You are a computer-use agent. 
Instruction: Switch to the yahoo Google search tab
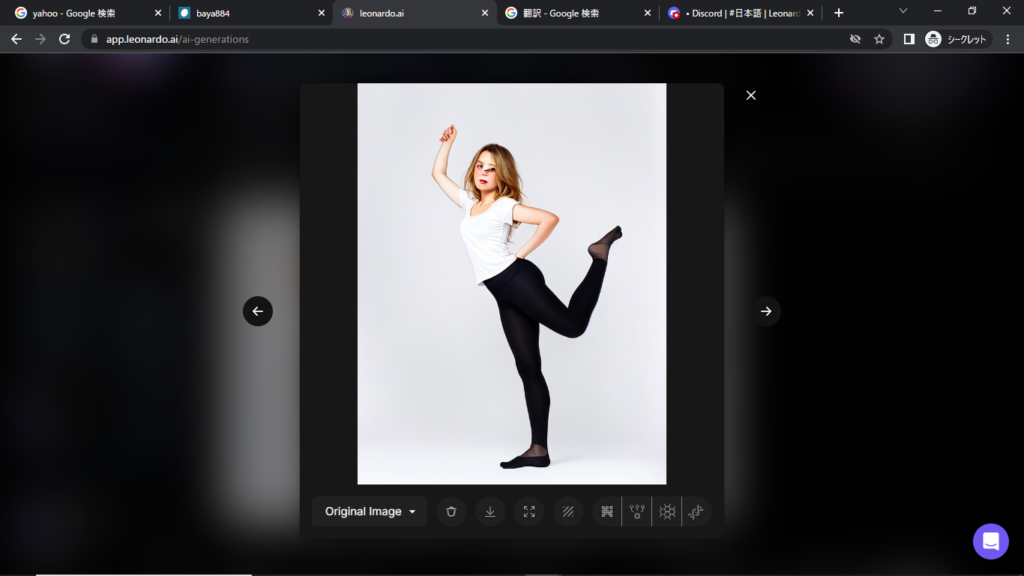(x=80, y=13)
